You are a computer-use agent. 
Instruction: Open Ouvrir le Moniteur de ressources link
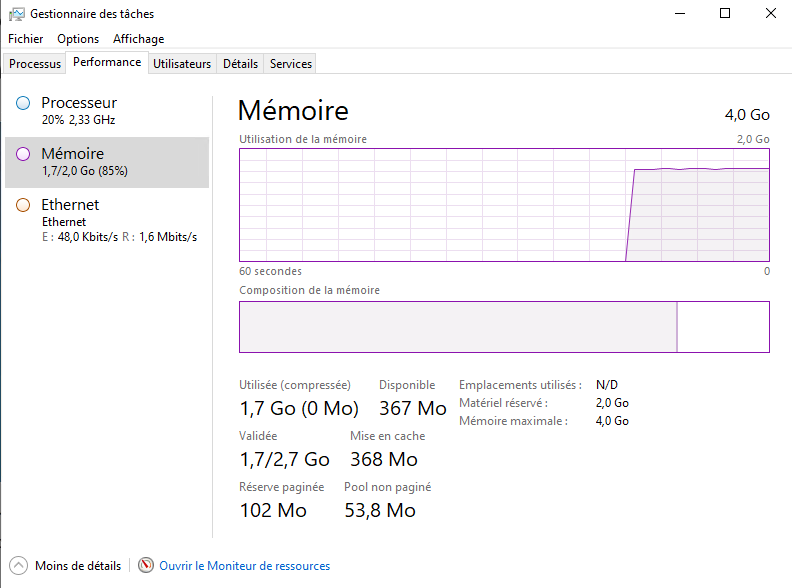pyautogui.click(x=244, y=566)
